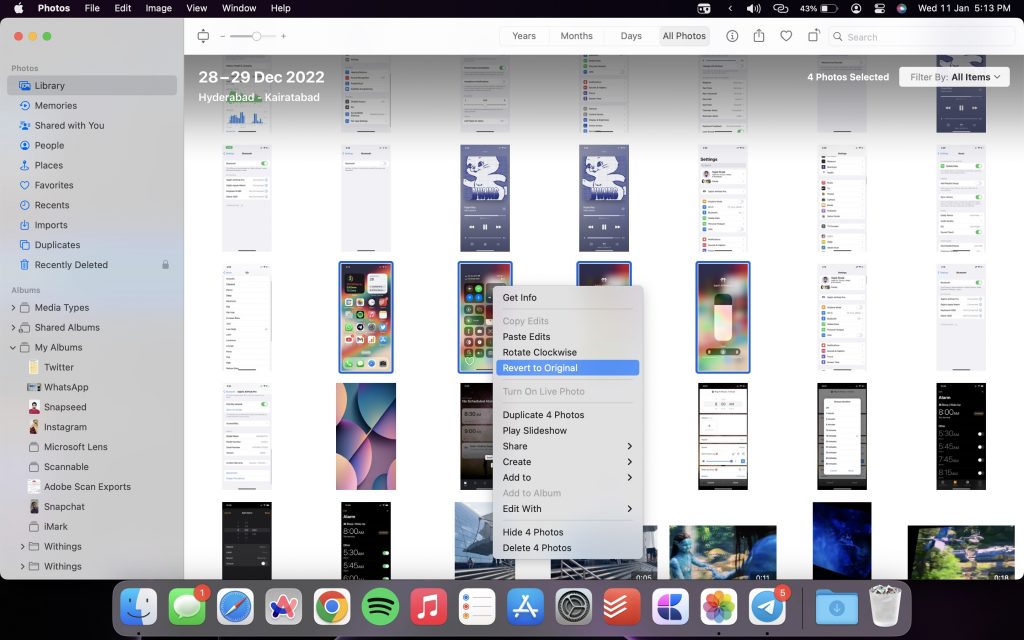Launch Spotify from the Dock

click(380, 606)
